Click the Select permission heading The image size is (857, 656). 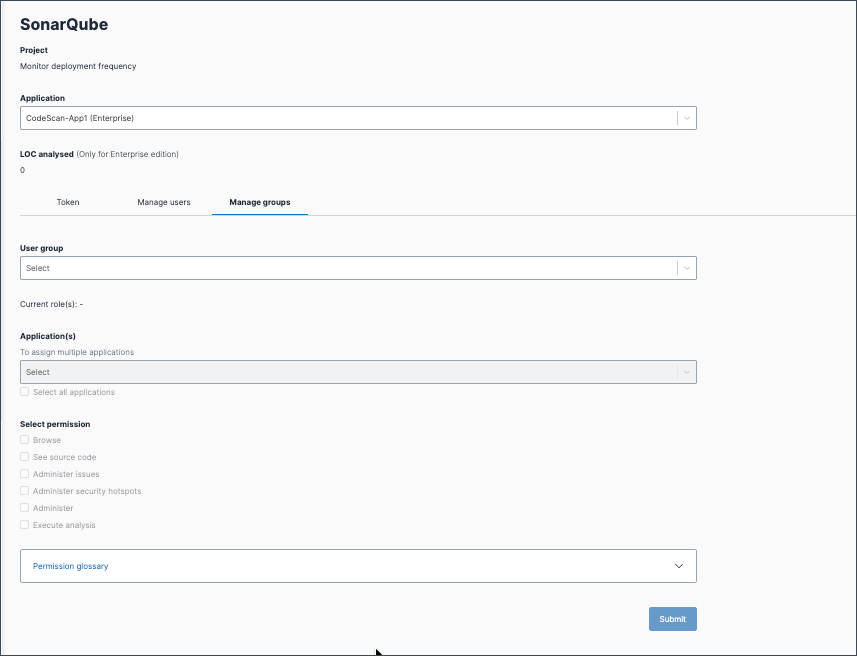click(55, 424)
